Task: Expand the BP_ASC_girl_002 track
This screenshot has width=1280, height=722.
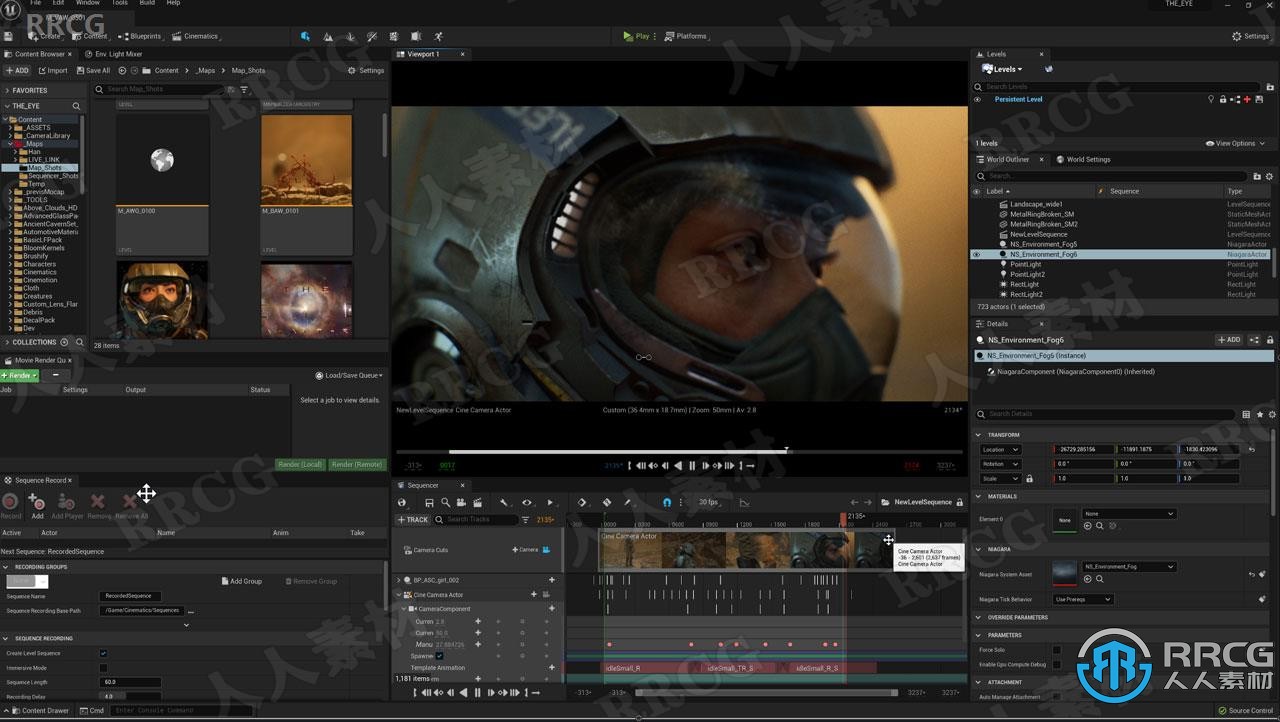Action: click(x=398, y=580)
